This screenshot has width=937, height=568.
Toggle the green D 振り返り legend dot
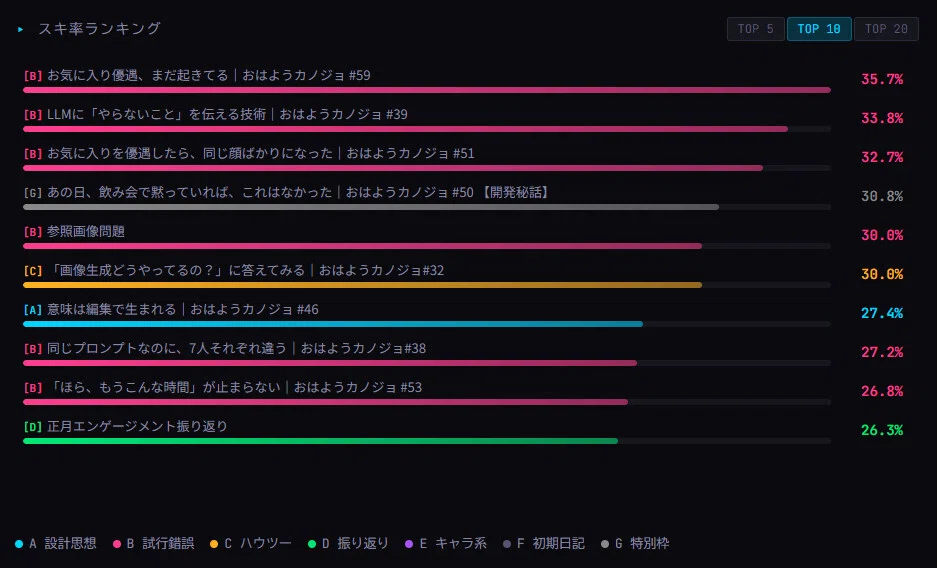[311, 544]
